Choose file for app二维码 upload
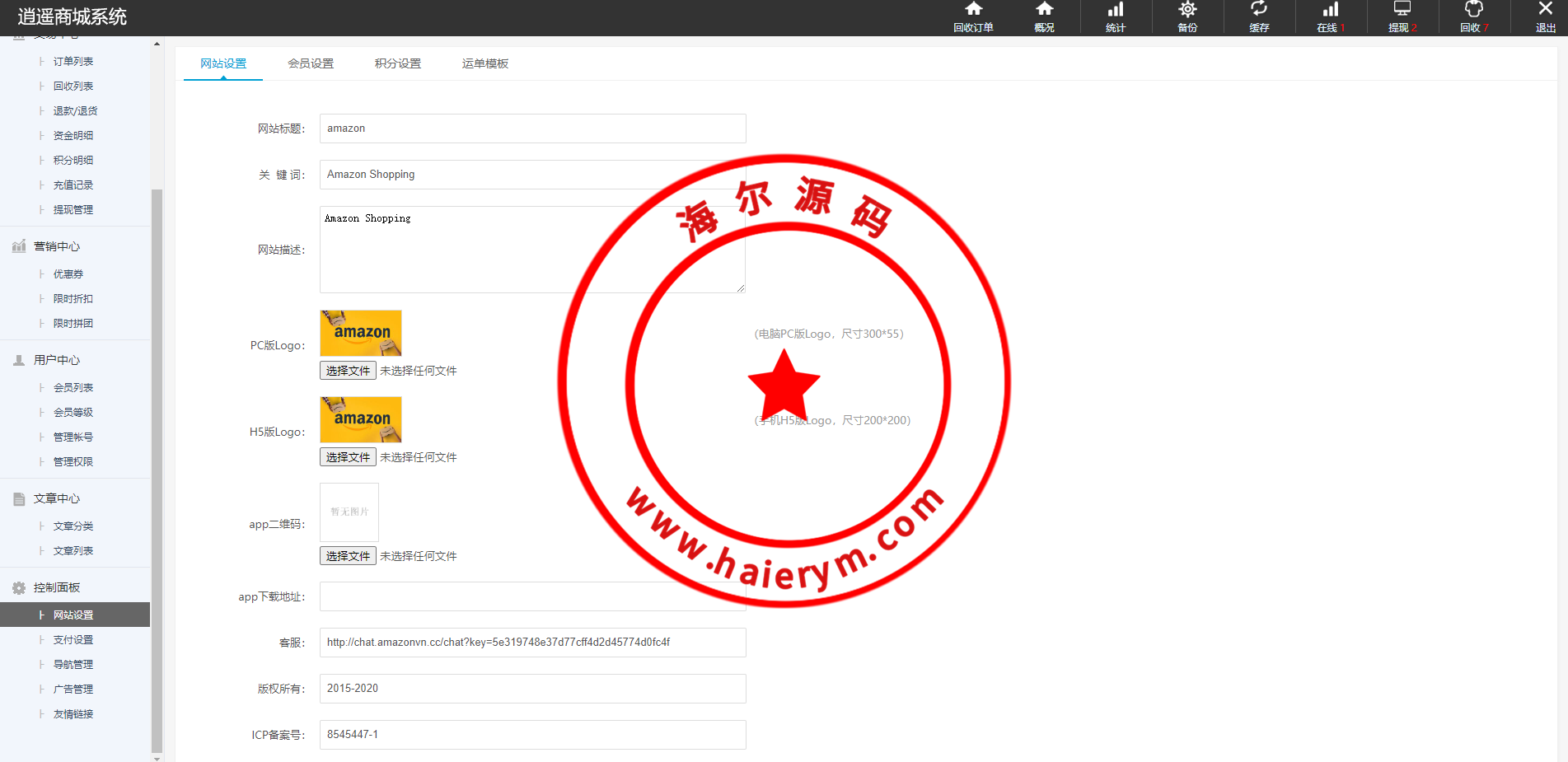 coord(348,556)
